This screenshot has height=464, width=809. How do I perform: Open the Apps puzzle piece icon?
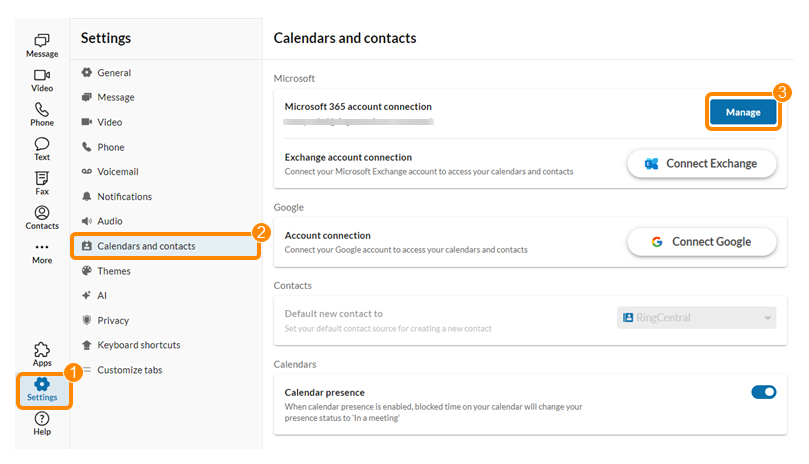(42, 350)
